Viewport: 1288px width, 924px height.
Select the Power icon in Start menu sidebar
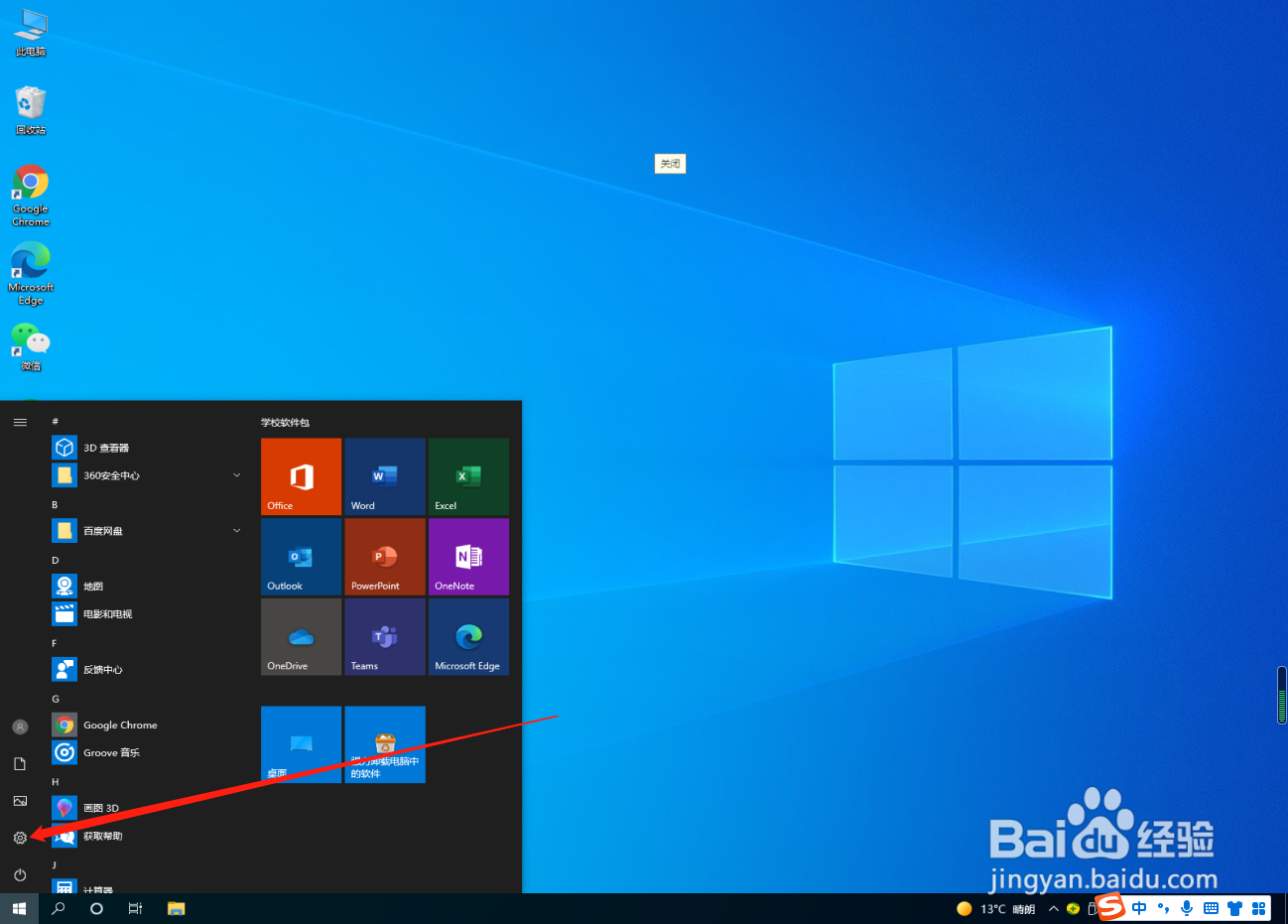(x=20, y=874)
